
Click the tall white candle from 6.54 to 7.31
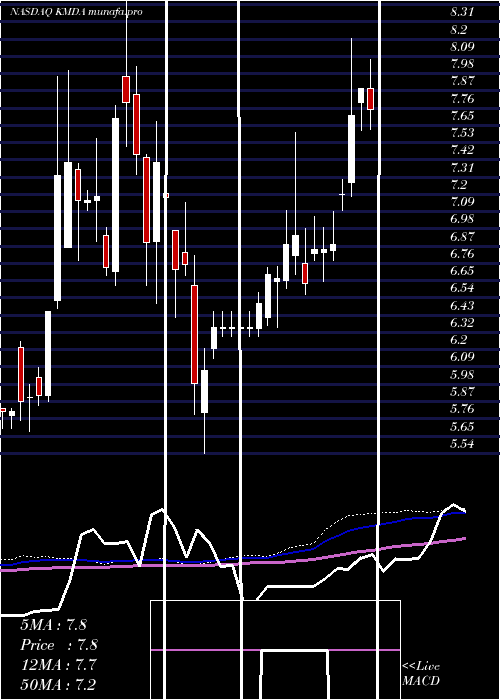[58, 238]
